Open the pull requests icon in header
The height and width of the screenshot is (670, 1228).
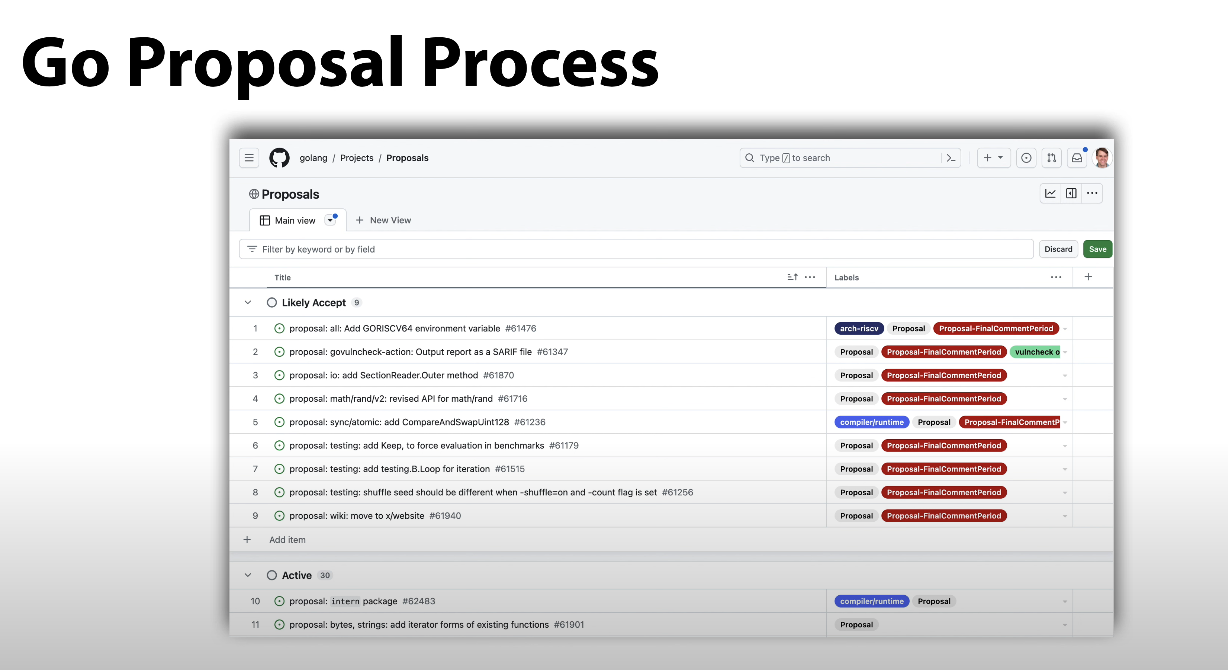click(x=1051, y=158)
